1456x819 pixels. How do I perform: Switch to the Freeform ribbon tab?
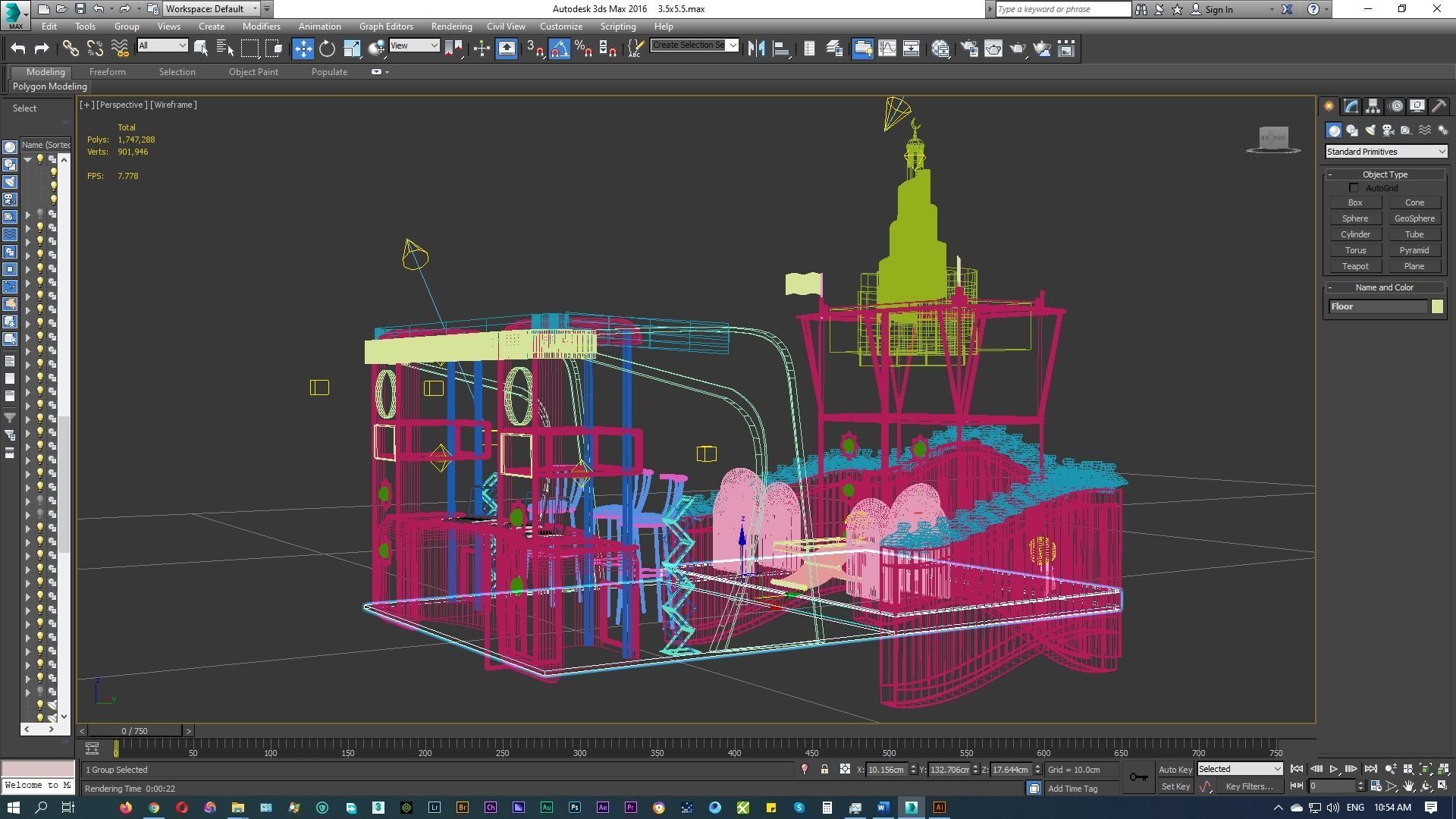coord(107,72)
